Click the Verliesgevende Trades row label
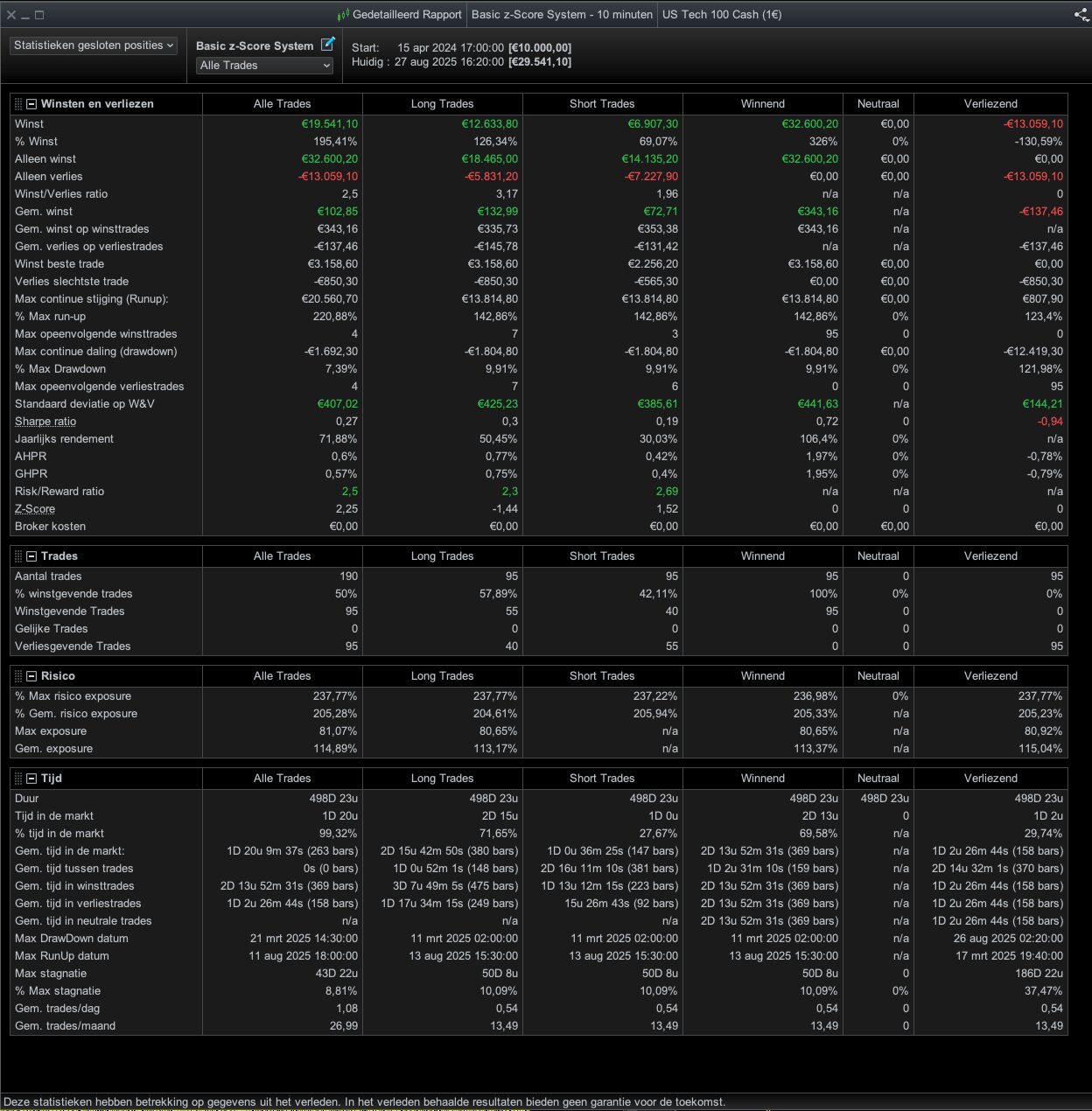 coord(73,646)
